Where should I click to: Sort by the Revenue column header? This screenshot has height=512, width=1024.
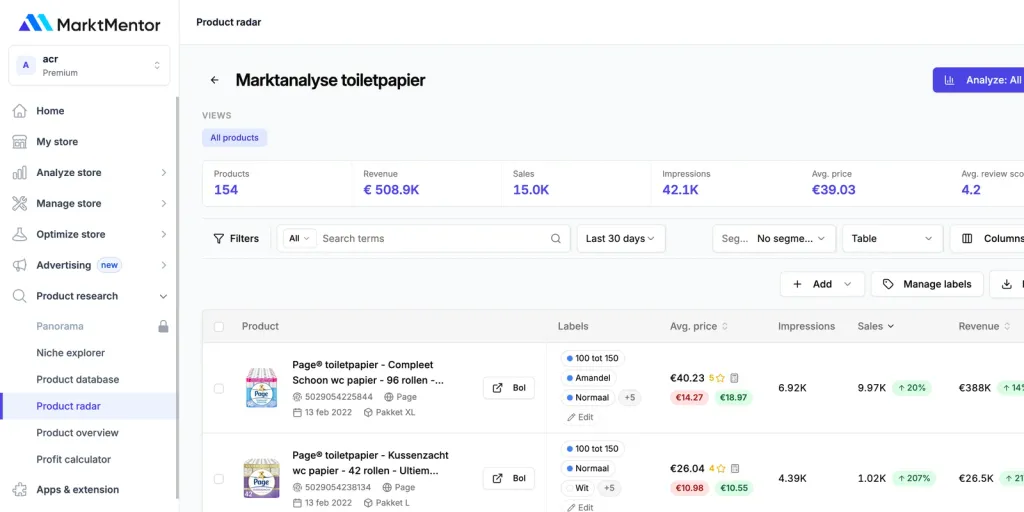pos(984,326)
